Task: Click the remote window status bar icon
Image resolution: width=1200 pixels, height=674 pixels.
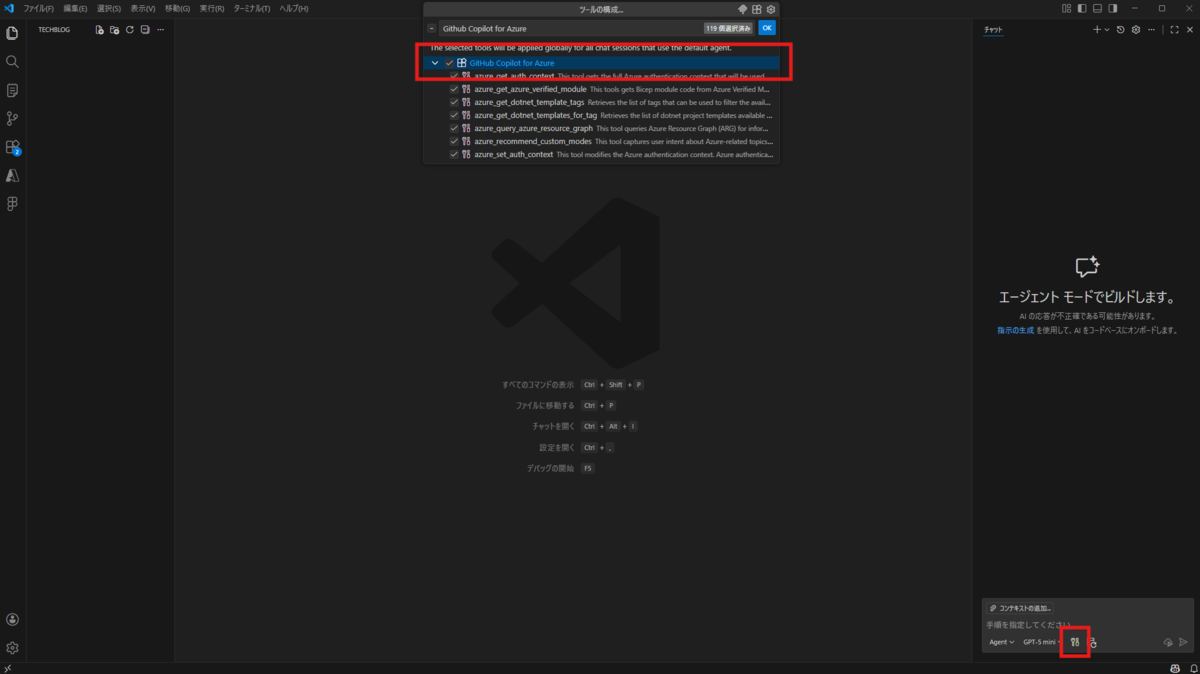Action: (x=8, y=668)
